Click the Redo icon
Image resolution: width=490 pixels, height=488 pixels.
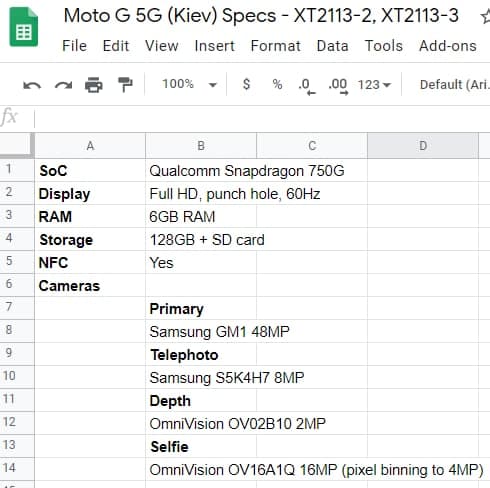[63, 85]
